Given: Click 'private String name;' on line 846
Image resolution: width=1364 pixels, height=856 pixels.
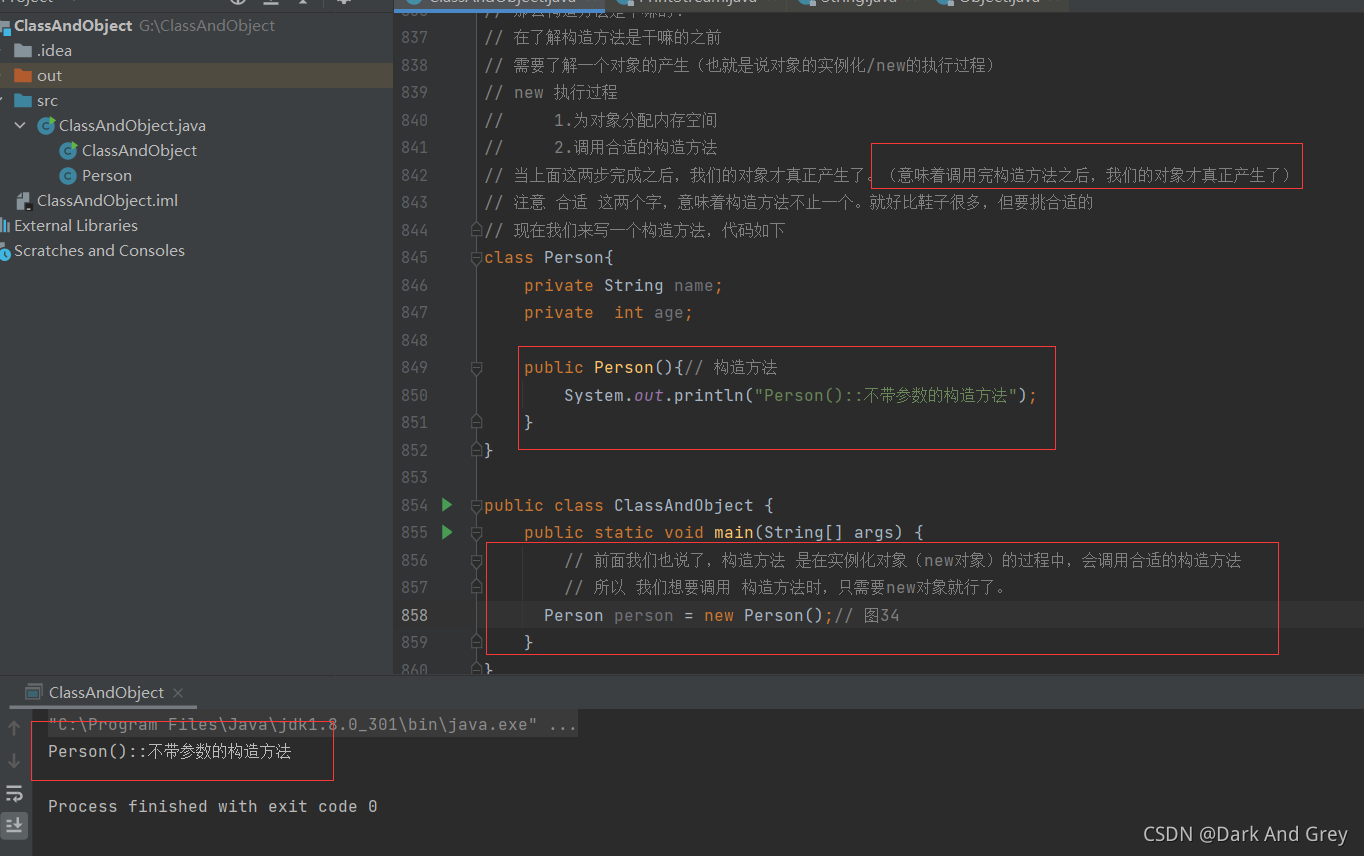Looking at the screenshot, I should [623, 285].
